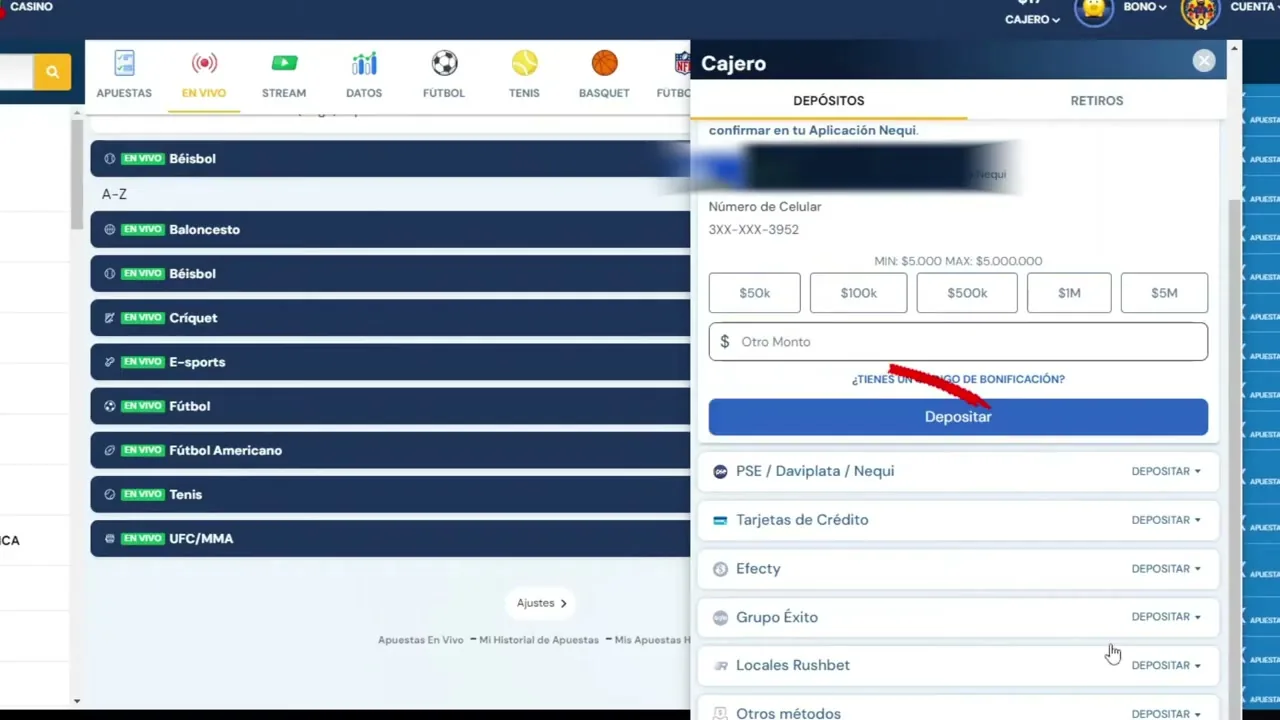This screenshot has height=720, width=1280.
Task: Click the E-sports icon in live list
Action: 110,362
